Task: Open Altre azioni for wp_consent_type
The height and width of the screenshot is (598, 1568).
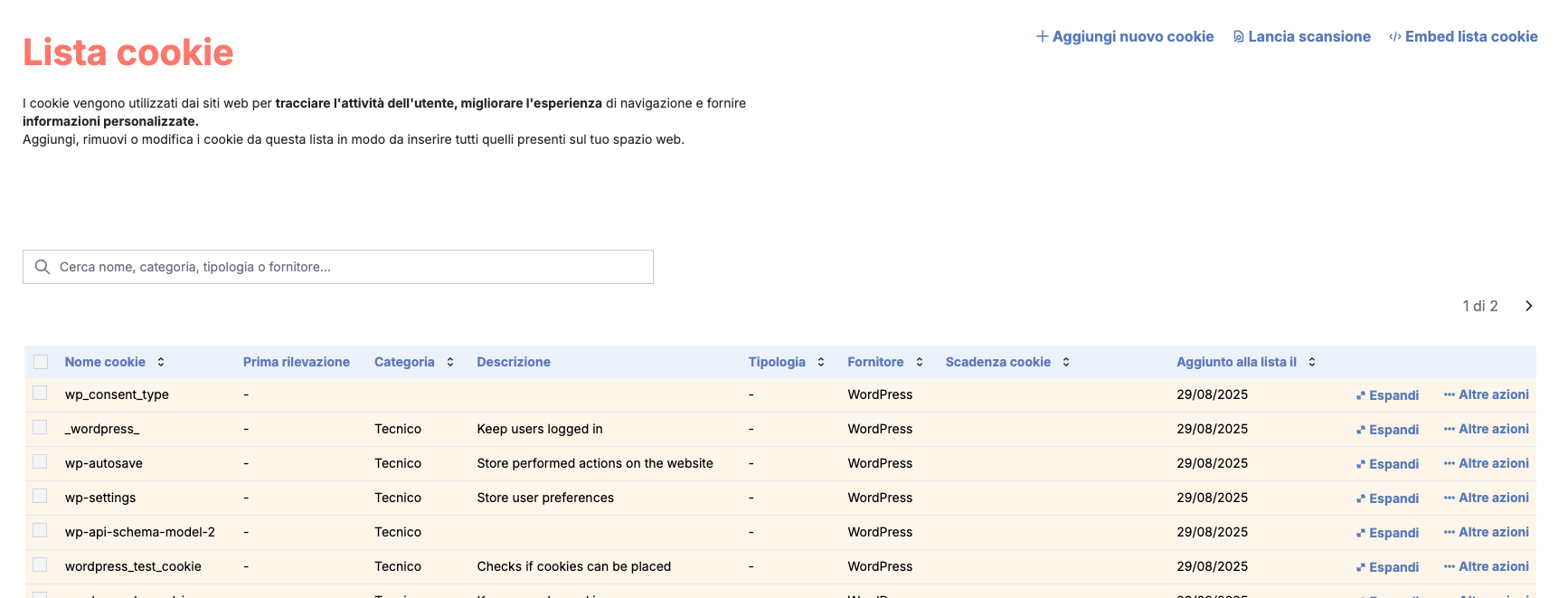Action: click(1486, 394)
